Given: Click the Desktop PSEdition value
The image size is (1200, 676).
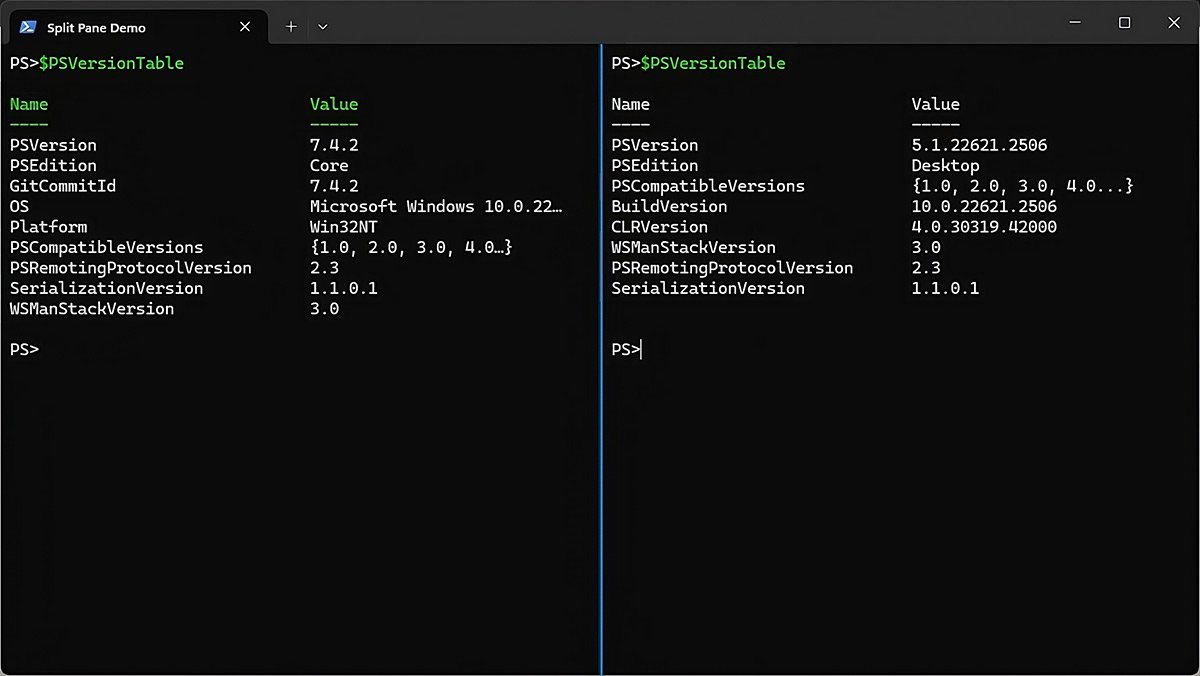Looking at the screenshot, I should tap(945, 166).
